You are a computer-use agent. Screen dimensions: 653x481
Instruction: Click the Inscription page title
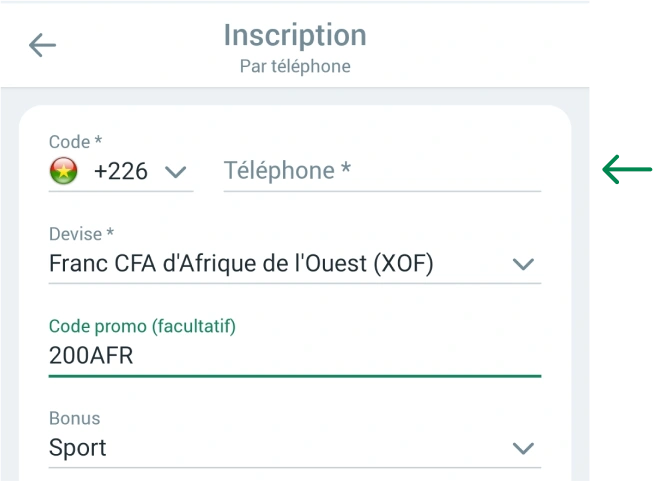tap(295, 36)
